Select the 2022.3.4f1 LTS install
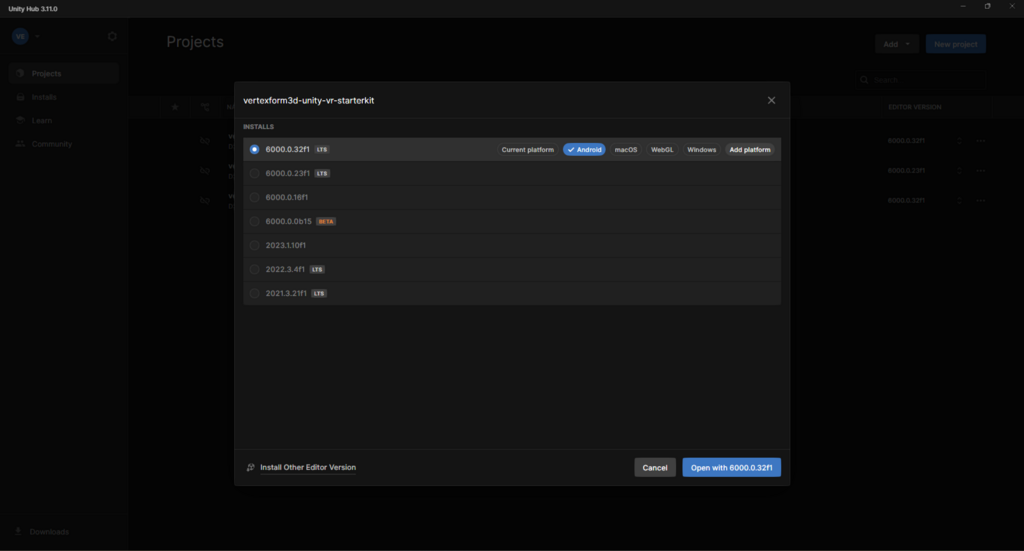Viewport: 1024px width, 551px height. point(254,269)
